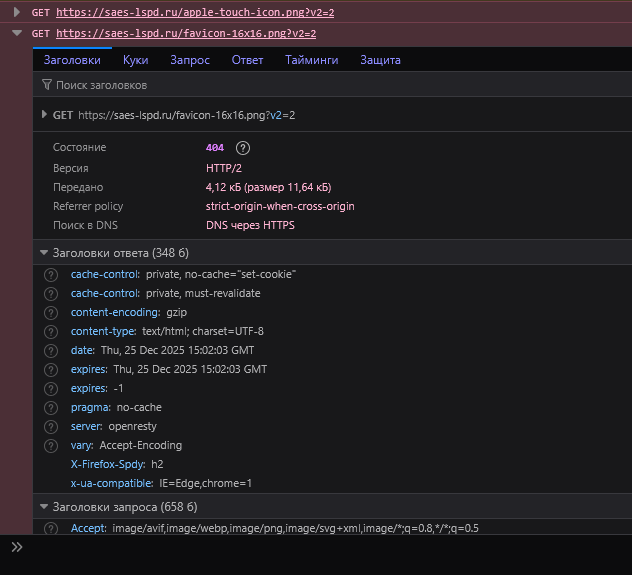The image size is (632, 575).
Task: Open the Тайминги tab
Action: 311,60
